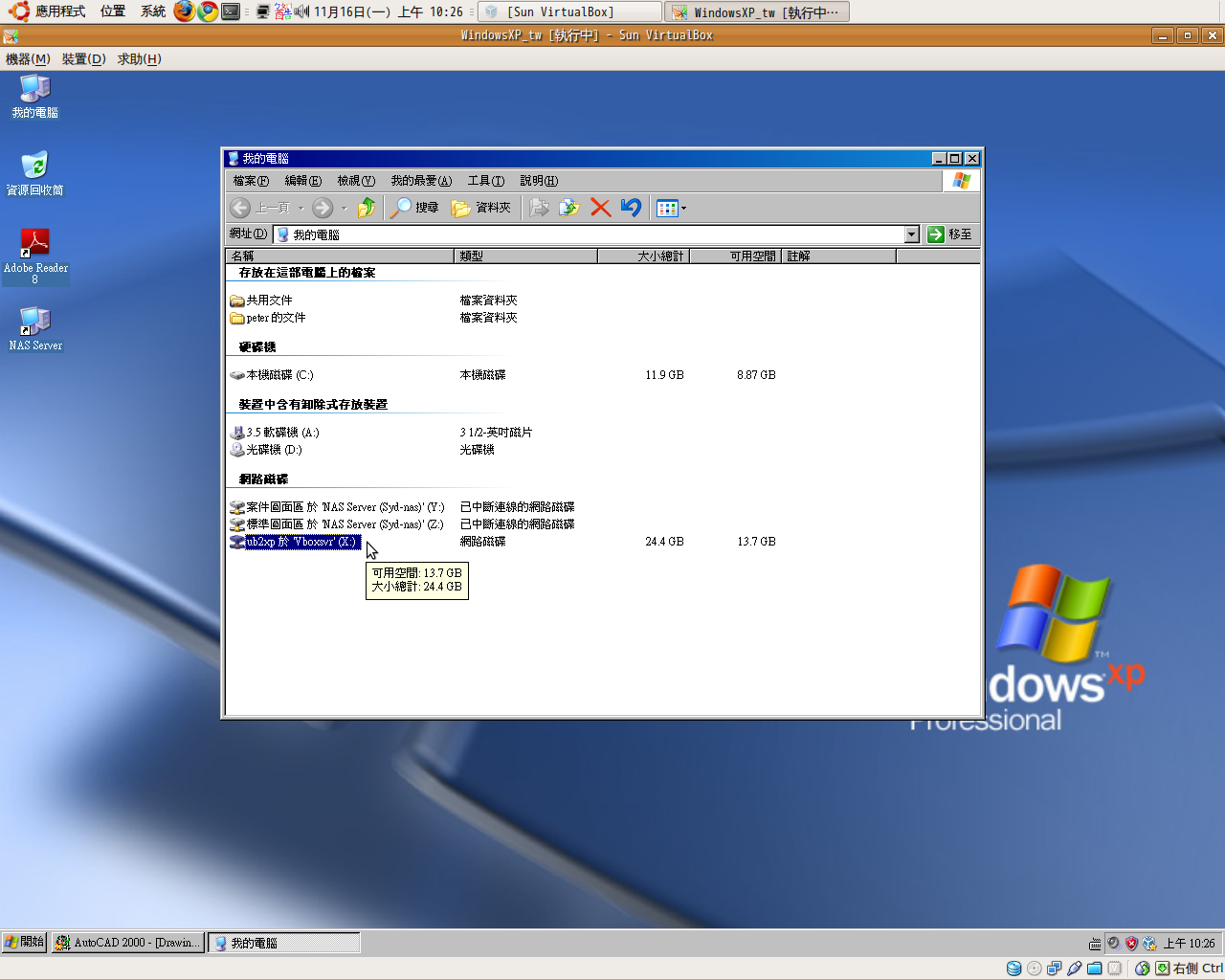Click the 我的電腦 taskbar button
The height and width of the screenshot is (980, 1225).
pos(283,943)
